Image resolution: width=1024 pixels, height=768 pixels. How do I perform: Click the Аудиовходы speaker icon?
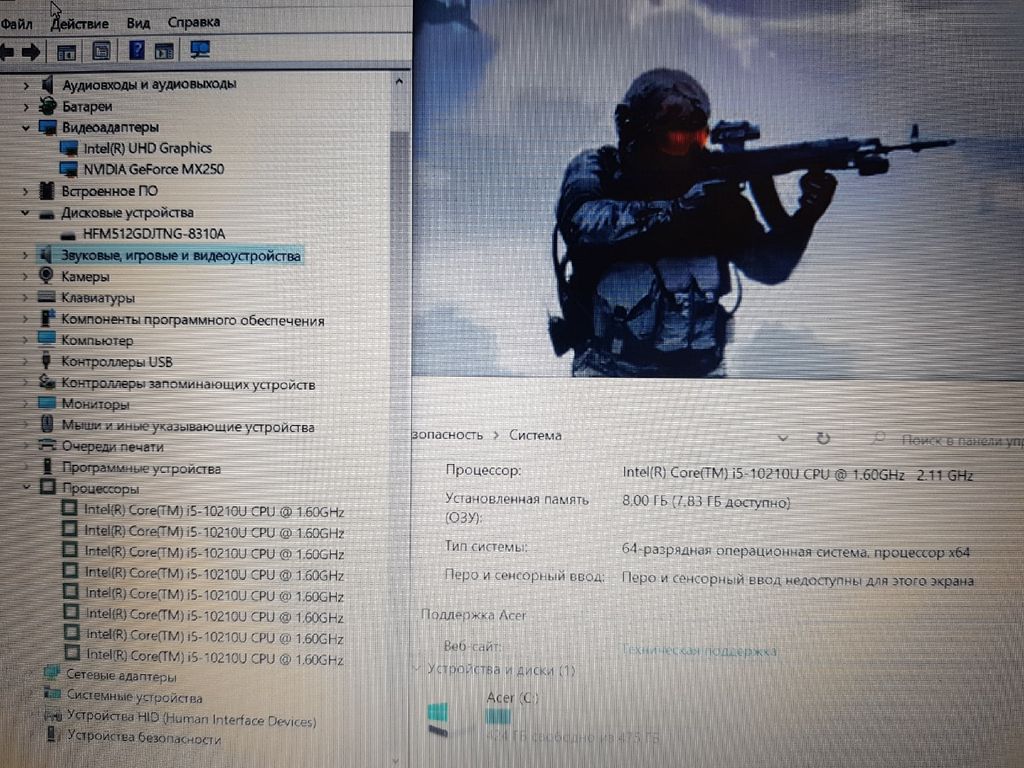[x=46, y=84]
